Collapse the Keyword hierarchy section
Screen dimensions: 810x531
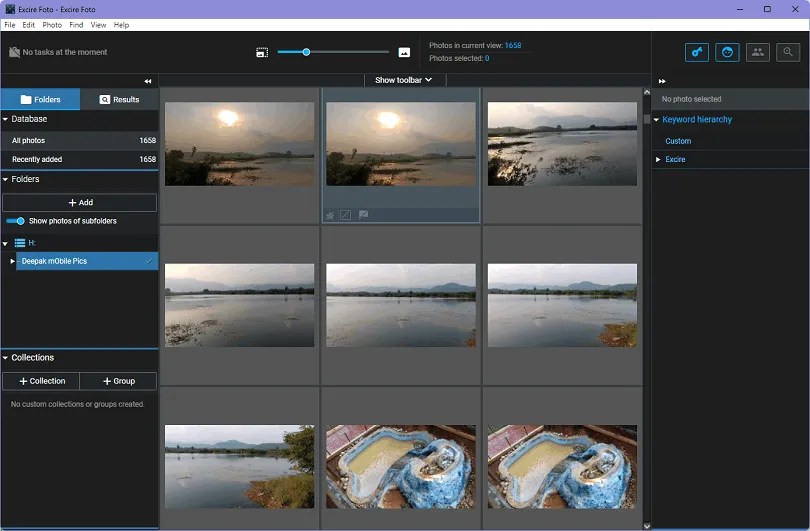click(x=657, y=120)
